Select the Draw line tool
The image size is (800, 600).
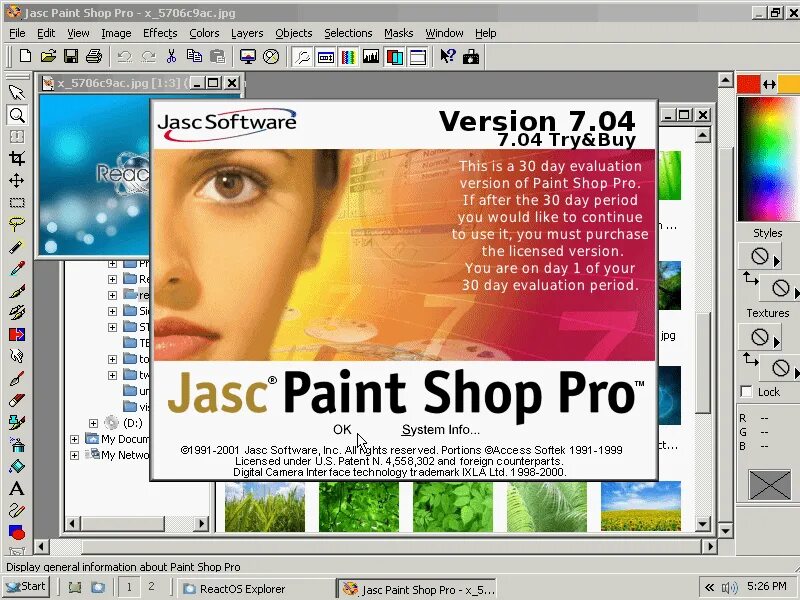coord(17,510)
